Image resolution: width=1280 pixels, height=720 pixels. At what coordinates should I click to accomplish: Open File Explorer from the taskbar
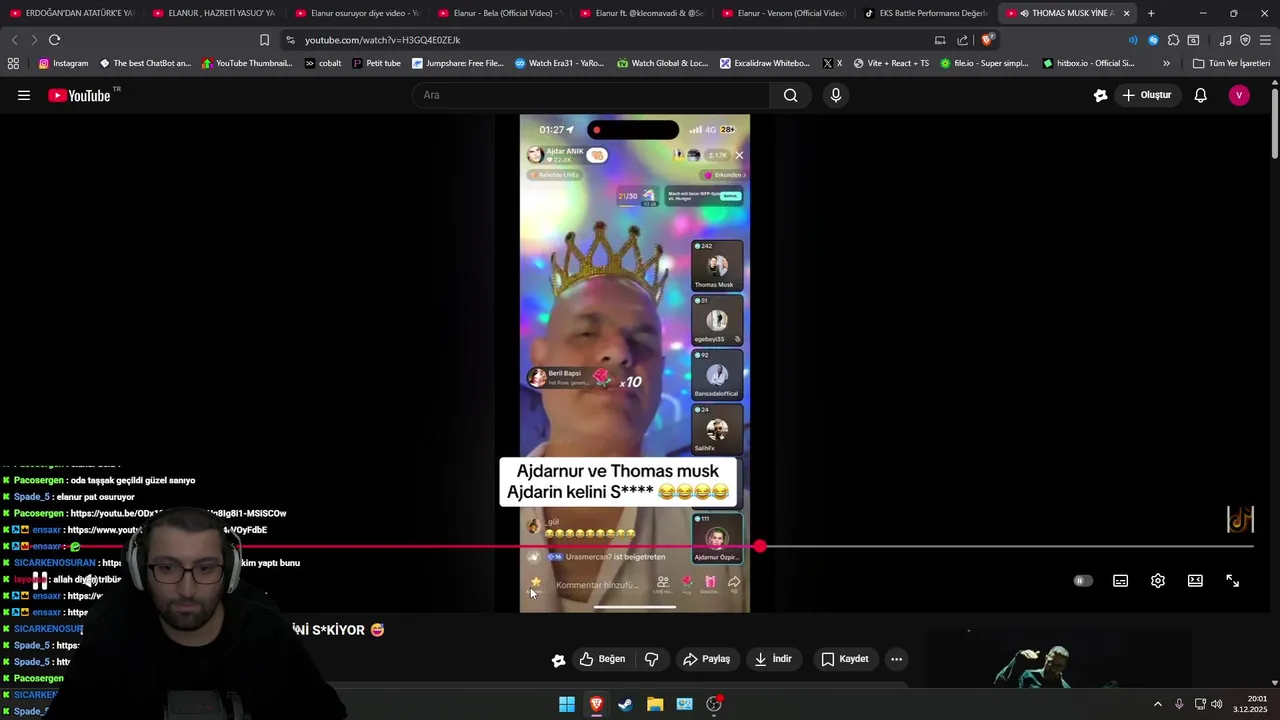tap(655, 704)
